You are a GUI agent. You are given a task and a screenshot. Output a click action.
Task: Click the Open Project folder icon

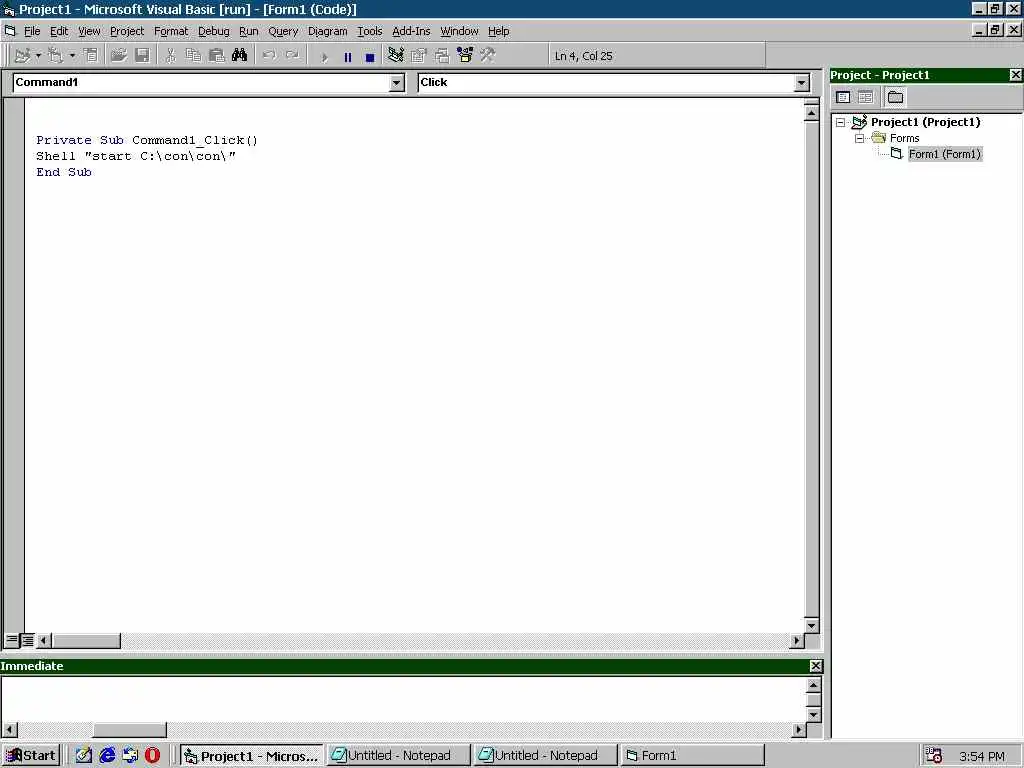(118, 56)
